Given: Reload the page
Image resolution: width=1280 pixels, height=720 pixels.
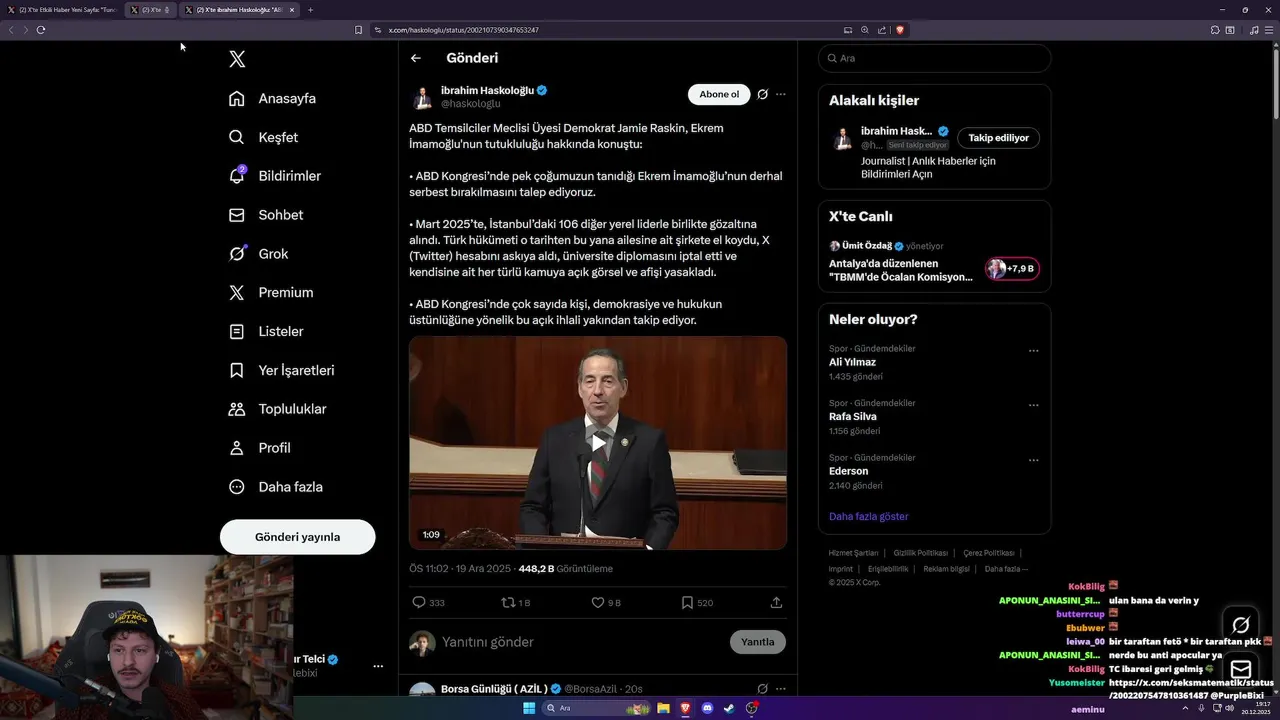Looking at the screenshot, I should tap(41, 30).
